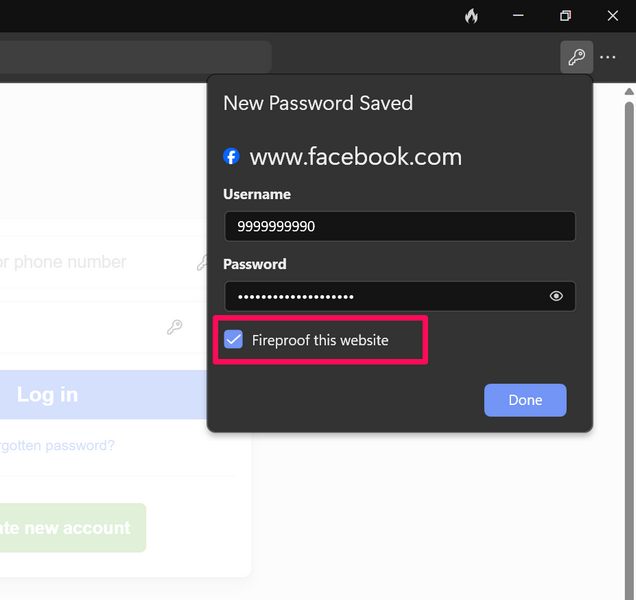This screenshot has height=600, width=636.
Task: Click key icon in phone number field
Action: (x=203, y=263)
